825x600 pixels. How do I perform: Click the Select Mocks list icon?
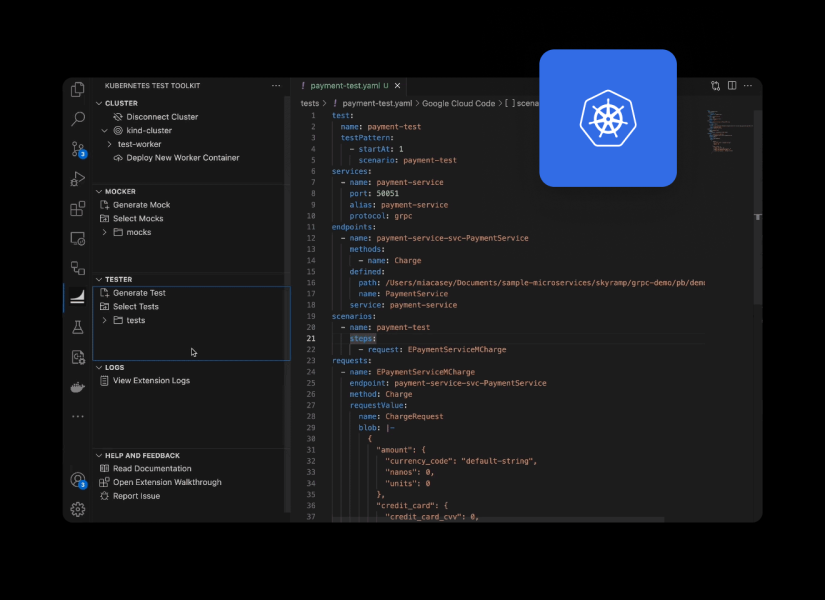tap(104, 218)
